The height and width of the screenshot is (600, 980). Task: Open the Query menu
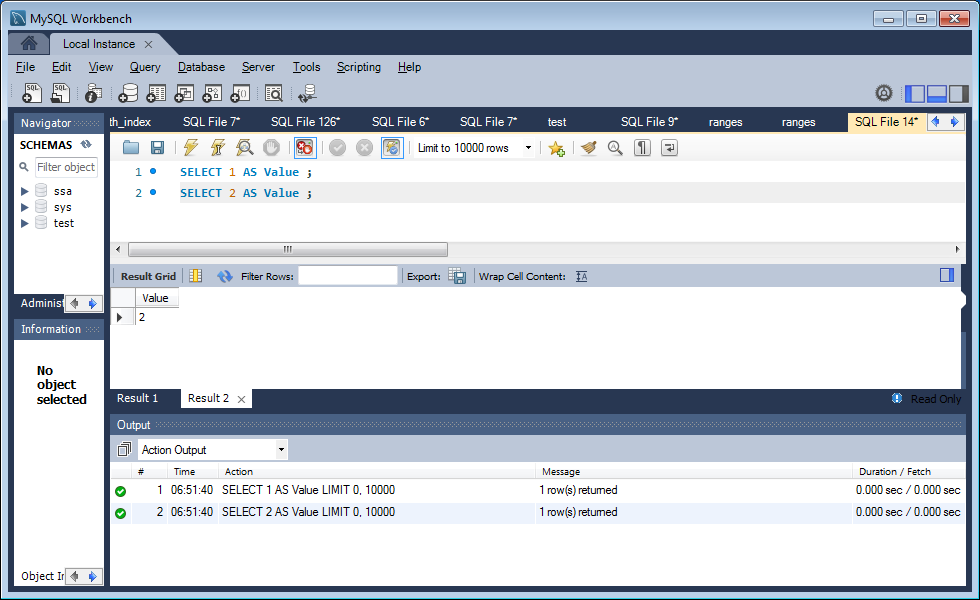145,67
